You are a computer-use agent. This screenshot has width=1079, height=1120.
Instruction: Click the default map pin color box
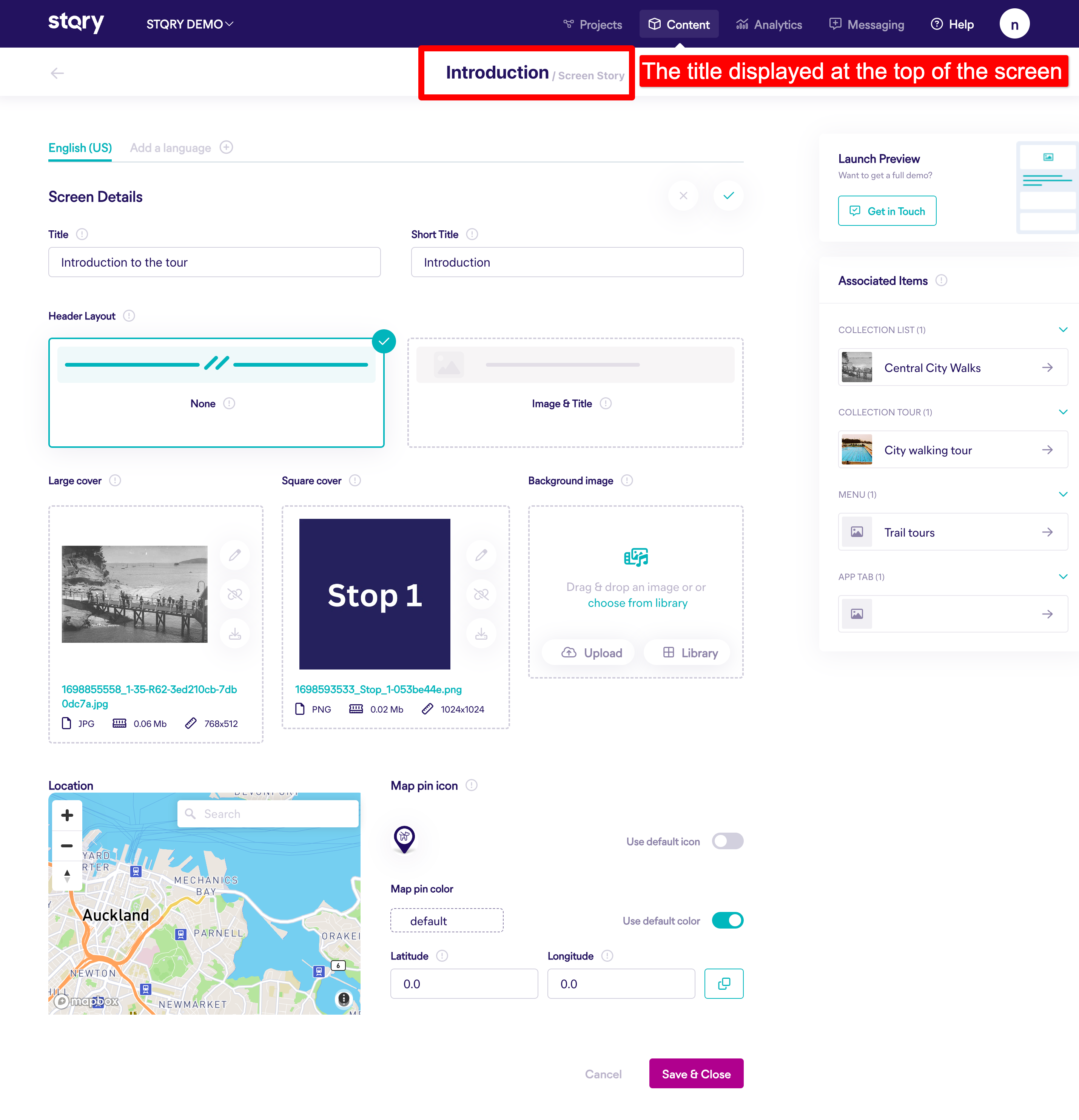[447, 921]
